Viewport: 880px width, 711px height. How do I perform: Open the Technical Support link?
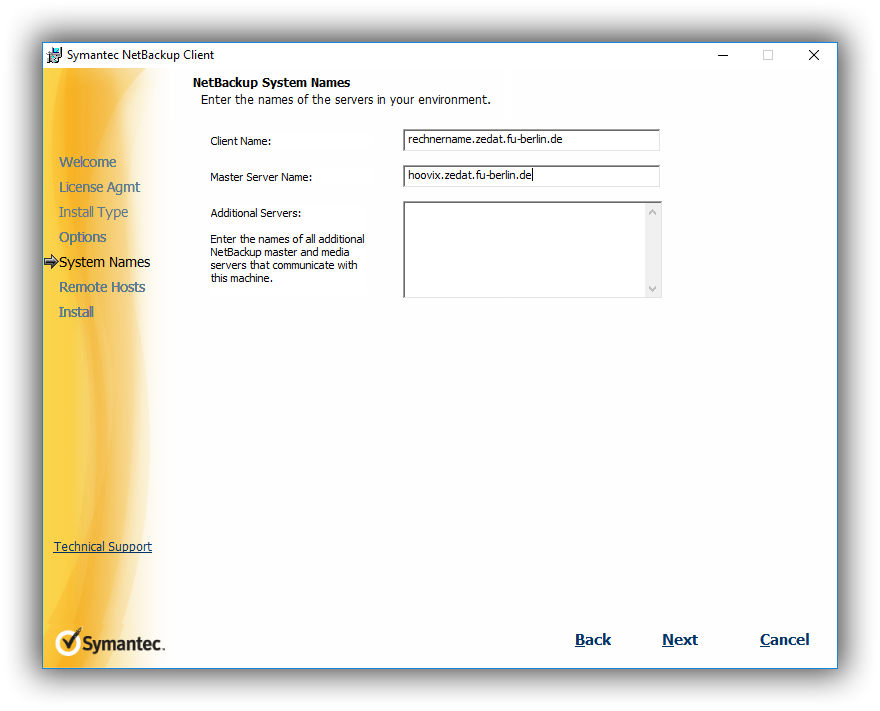pos(103,547)
